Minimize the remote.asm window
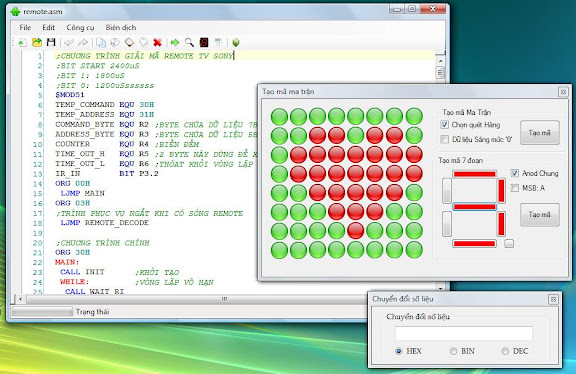This screenshot has height=374, width=576. (396, 9)
